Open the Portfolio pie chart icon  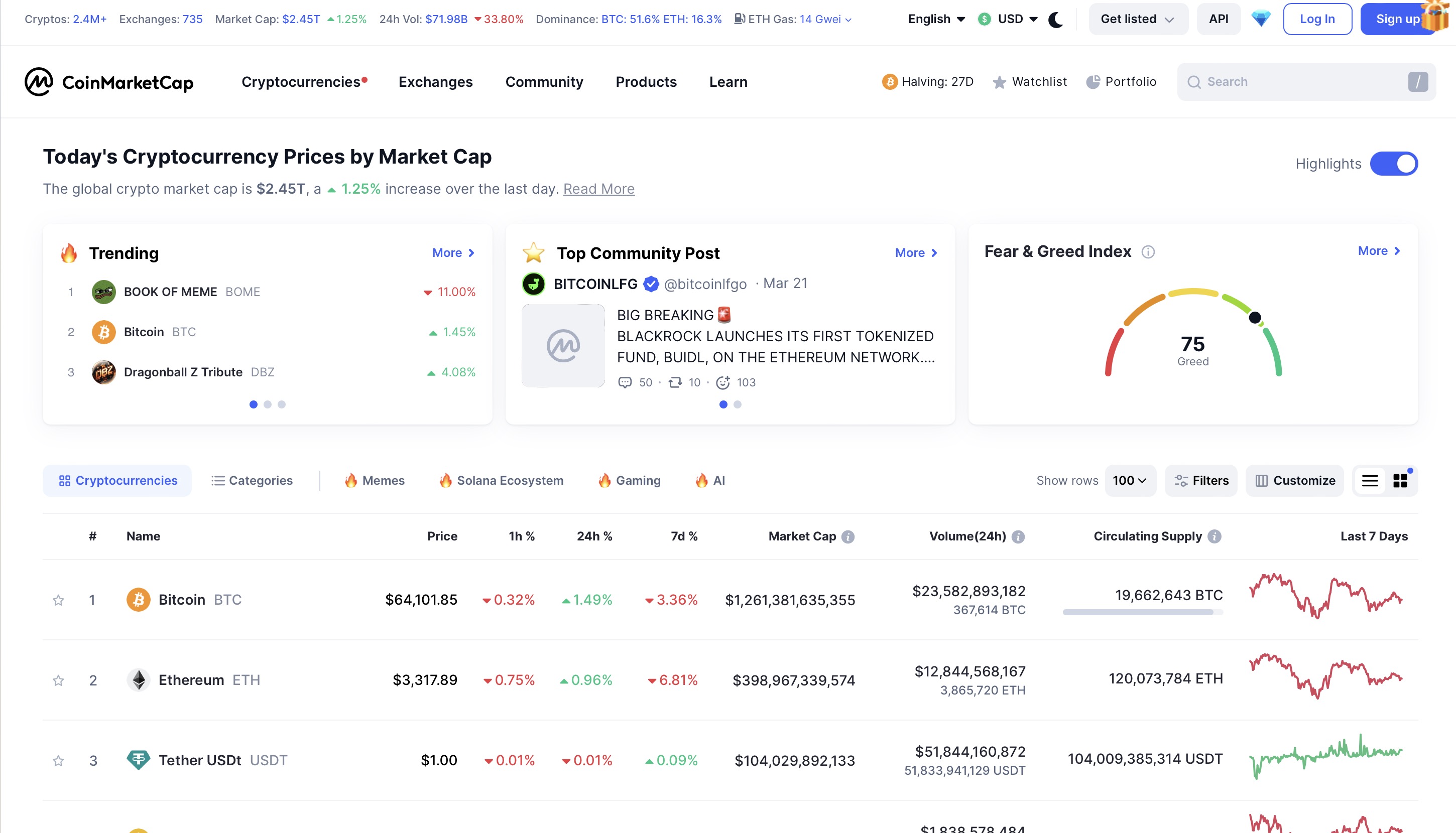coord(1092,81)
